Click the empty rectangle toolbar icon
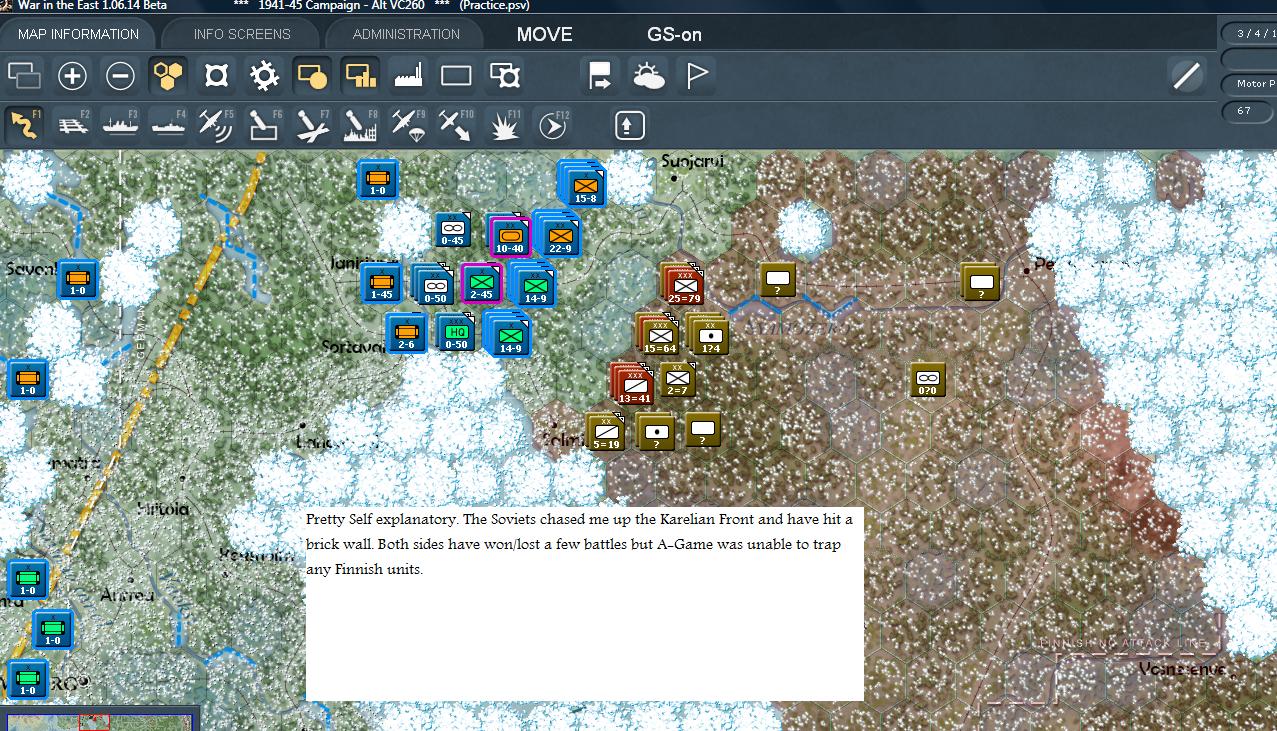 coord(456,76)
